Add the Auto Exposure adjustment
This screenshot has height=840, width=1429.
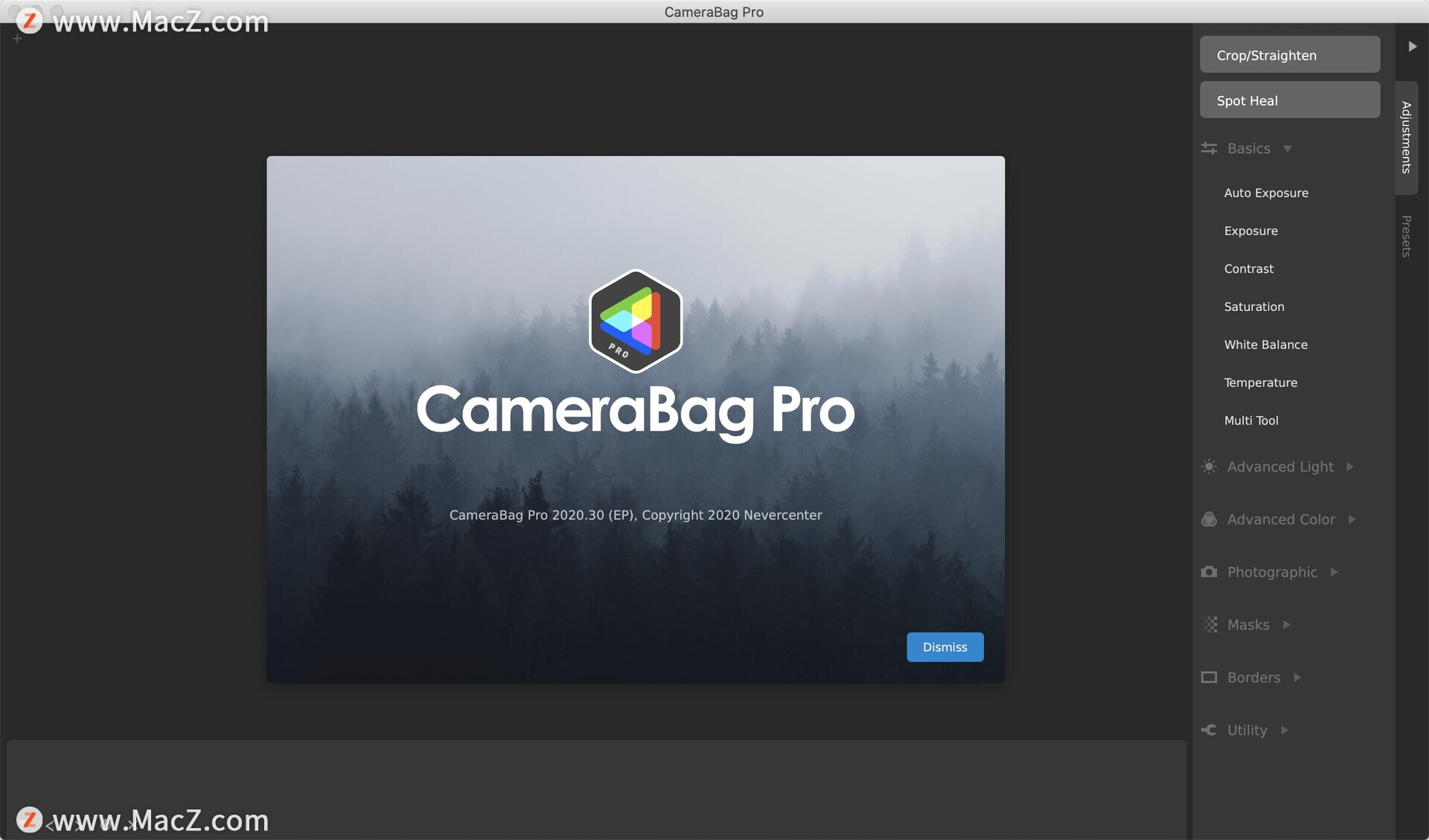click(1265, 193)
